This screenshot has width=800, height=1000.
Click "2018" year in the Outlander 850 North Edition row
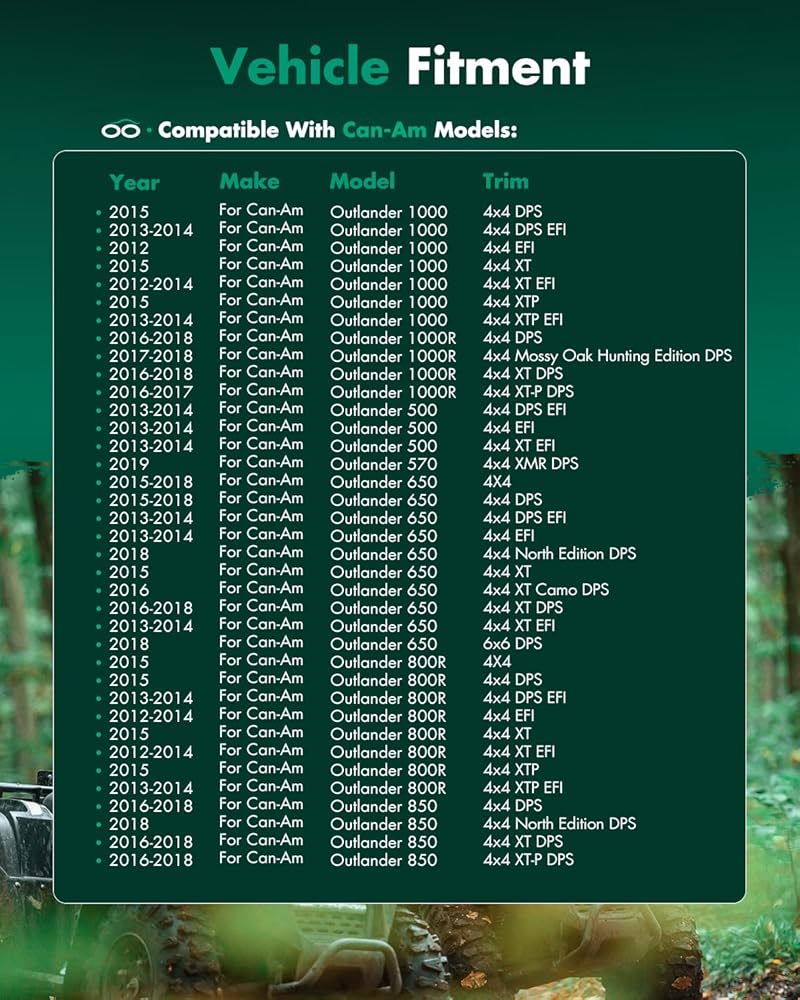[x=129, y=825]
